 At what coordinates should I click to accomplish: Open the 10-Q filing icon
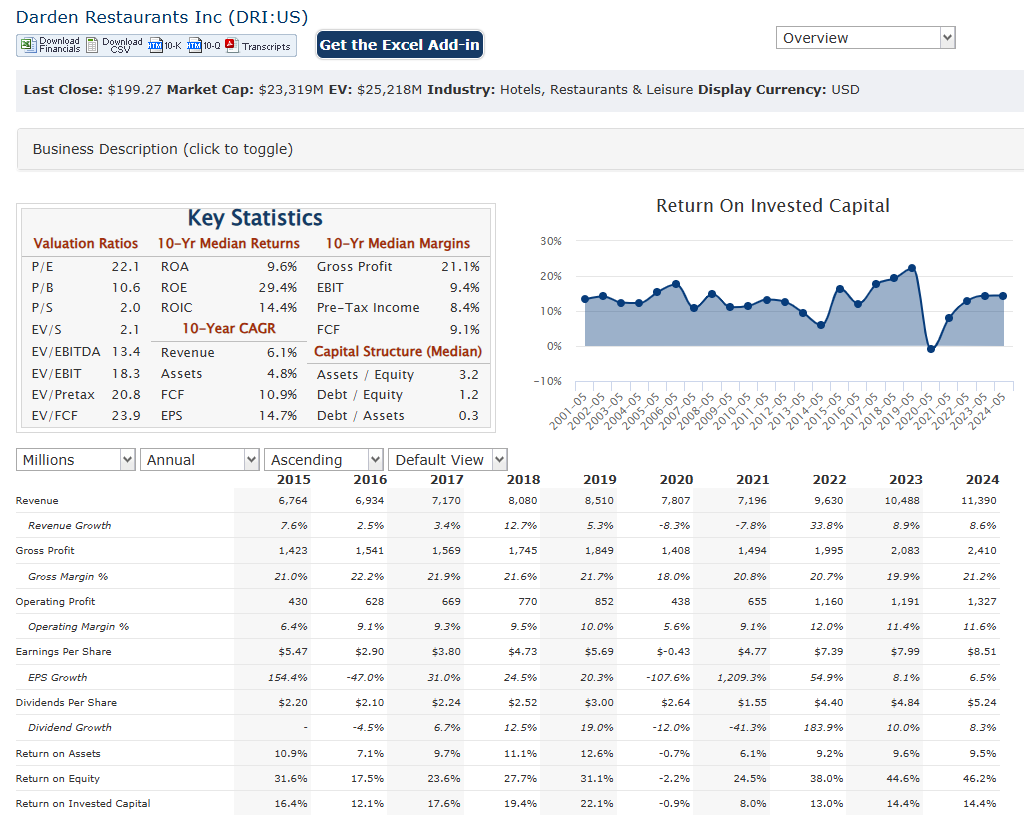coord(195,45)
